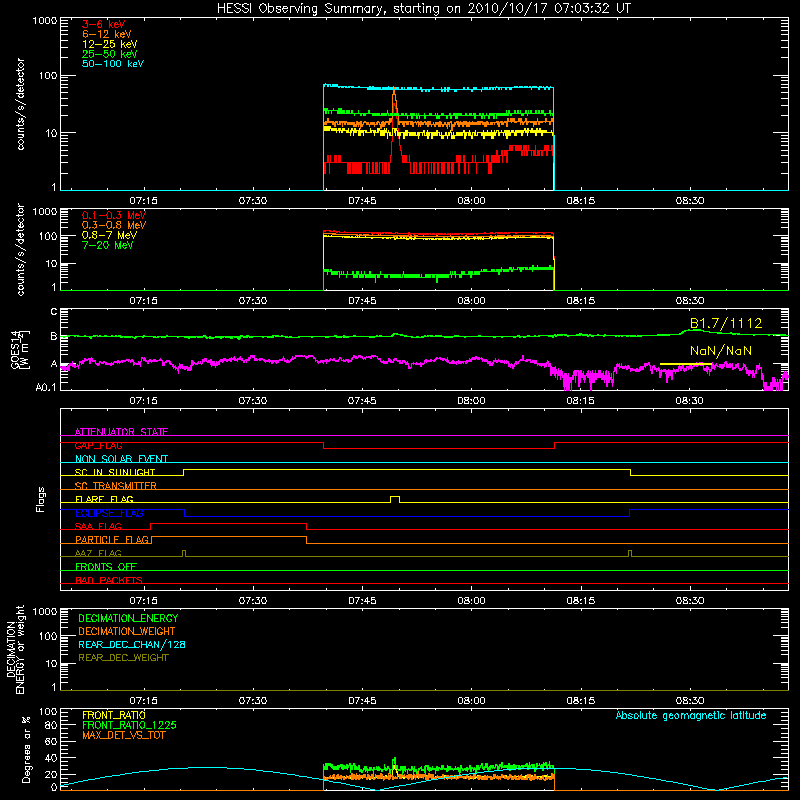The image size is (800, 800).
Task: Click the FLARE_FLAG pulse marker
Action: pyautogui.click(x=395, y=499)
